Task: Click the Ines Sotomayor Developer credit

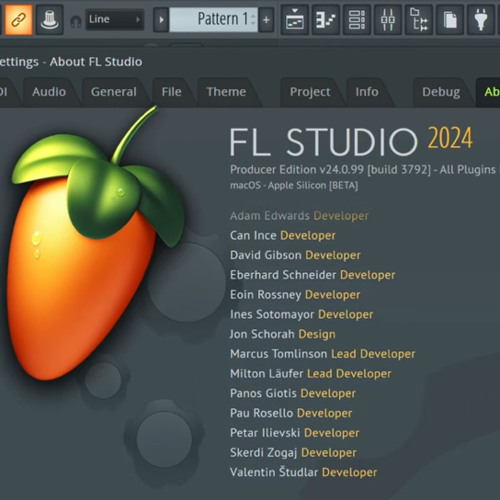Action: [302, 314]
